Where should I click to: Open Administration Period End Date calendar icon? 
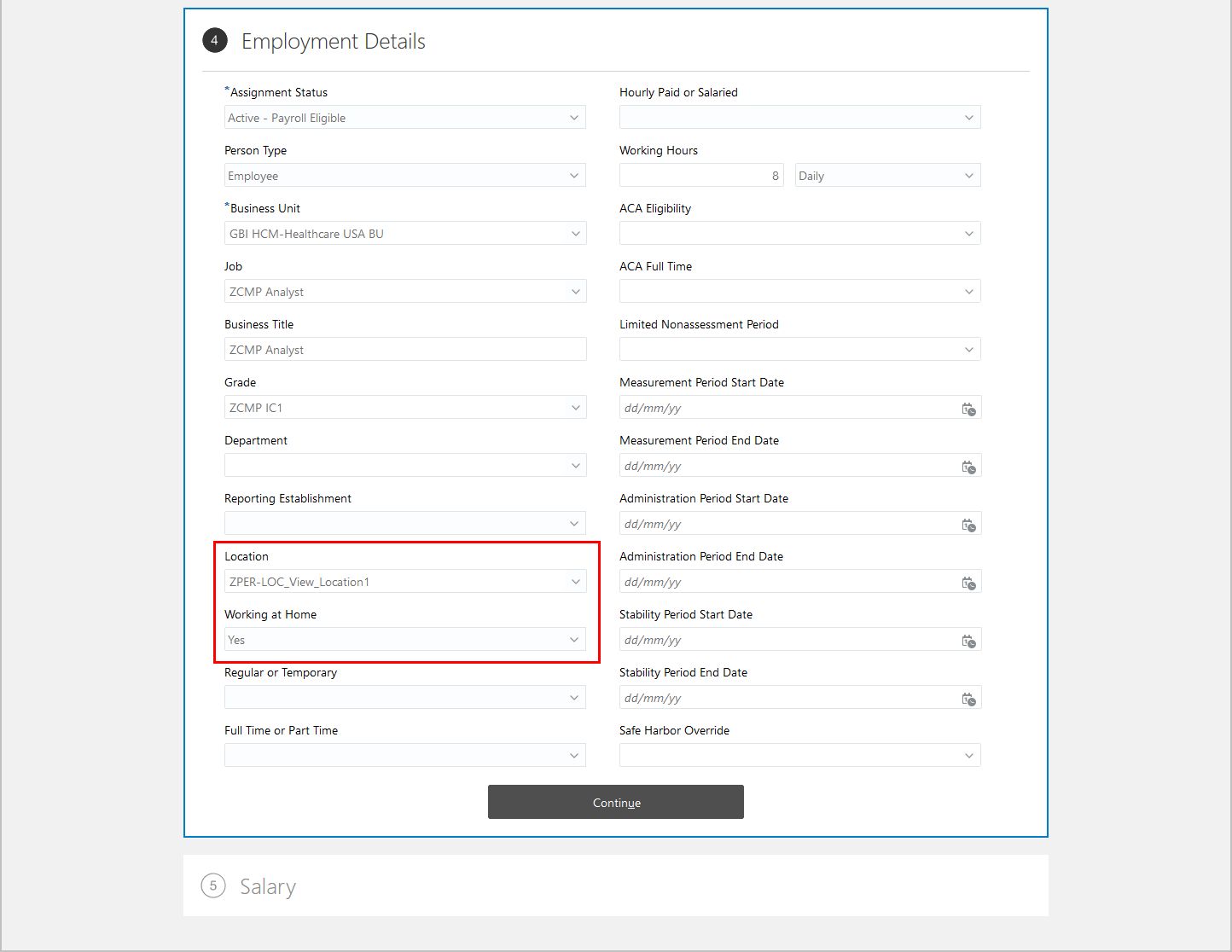[968, 583]
